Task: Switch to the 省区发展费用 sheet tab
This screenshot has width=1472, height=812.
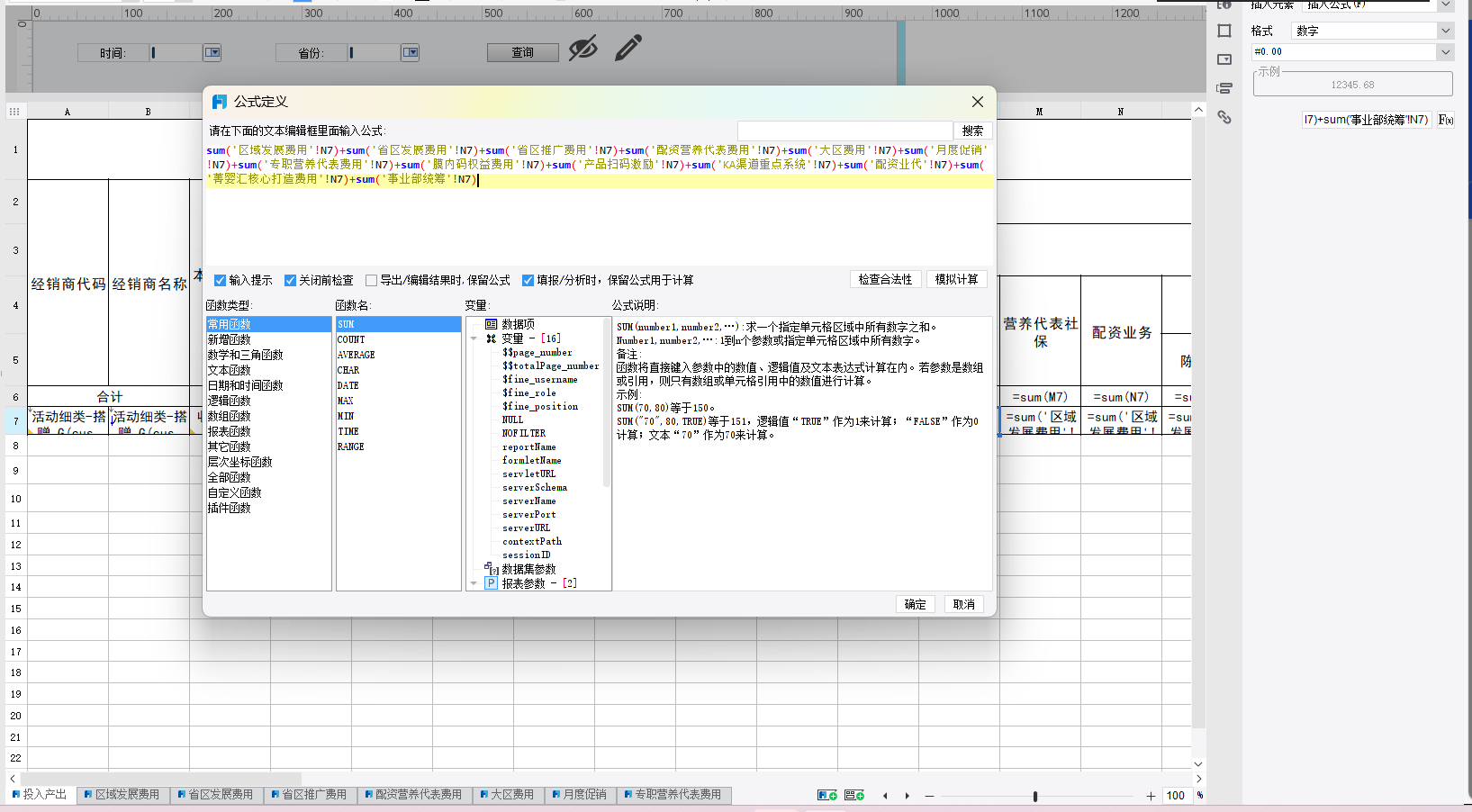Action: point(215,795)
